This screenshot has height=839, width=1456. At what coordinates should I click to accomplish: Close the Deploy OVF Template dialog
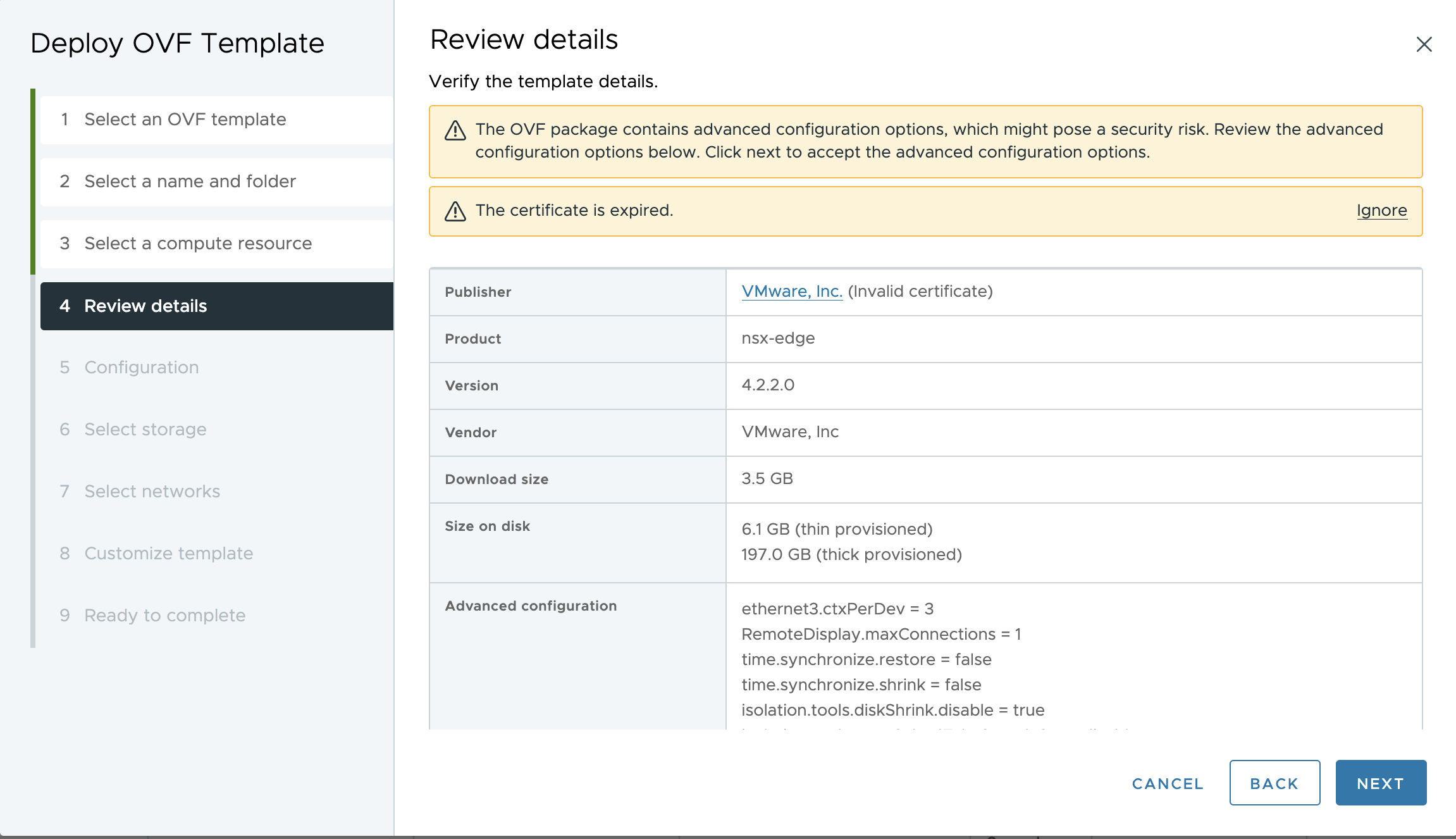tap(1424, 44)
